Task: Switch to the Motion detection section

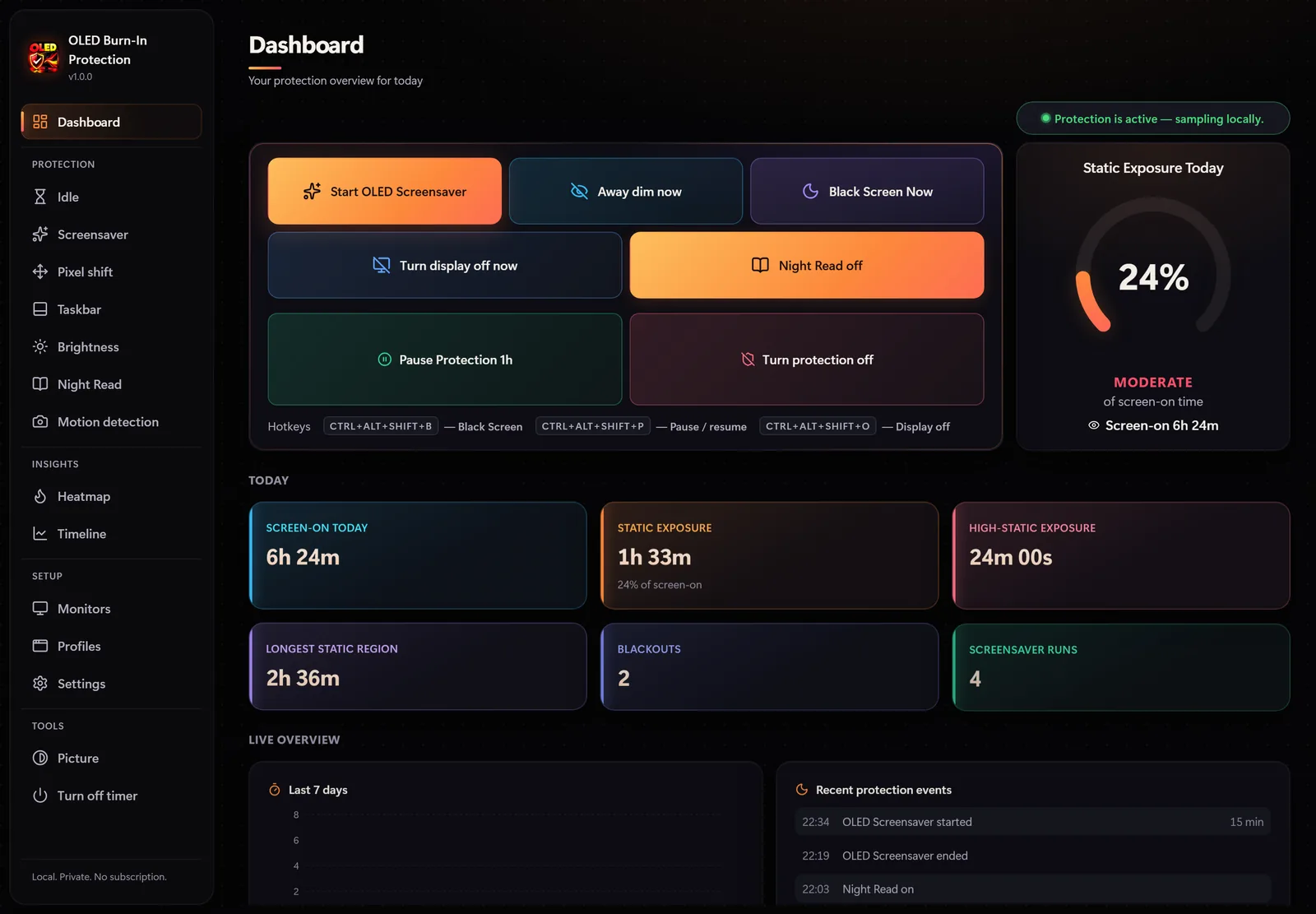Action: coord(111,421)
